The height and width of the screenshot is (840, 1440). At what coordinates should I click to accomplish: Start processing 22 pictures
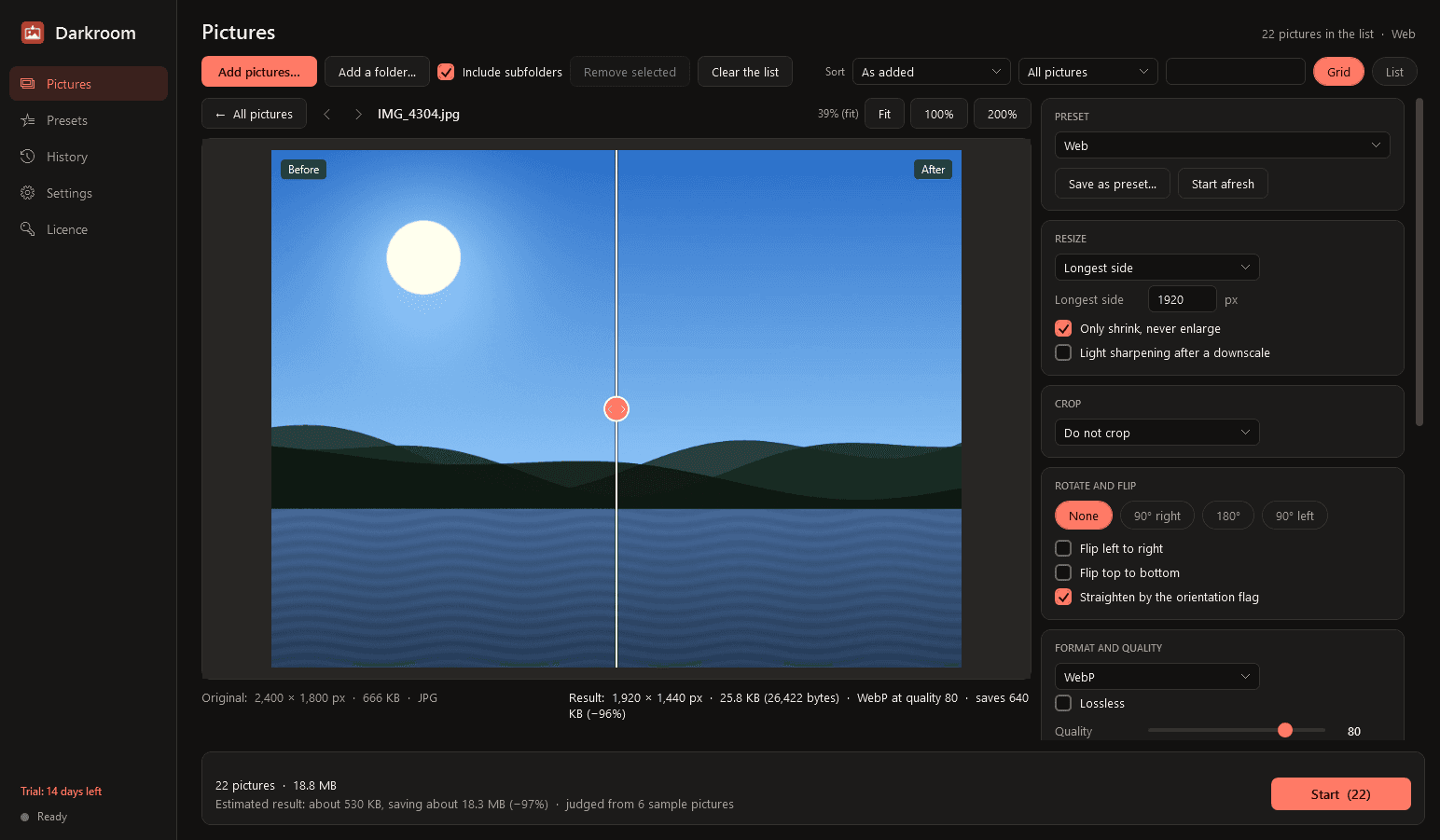tap(1340, 794)
